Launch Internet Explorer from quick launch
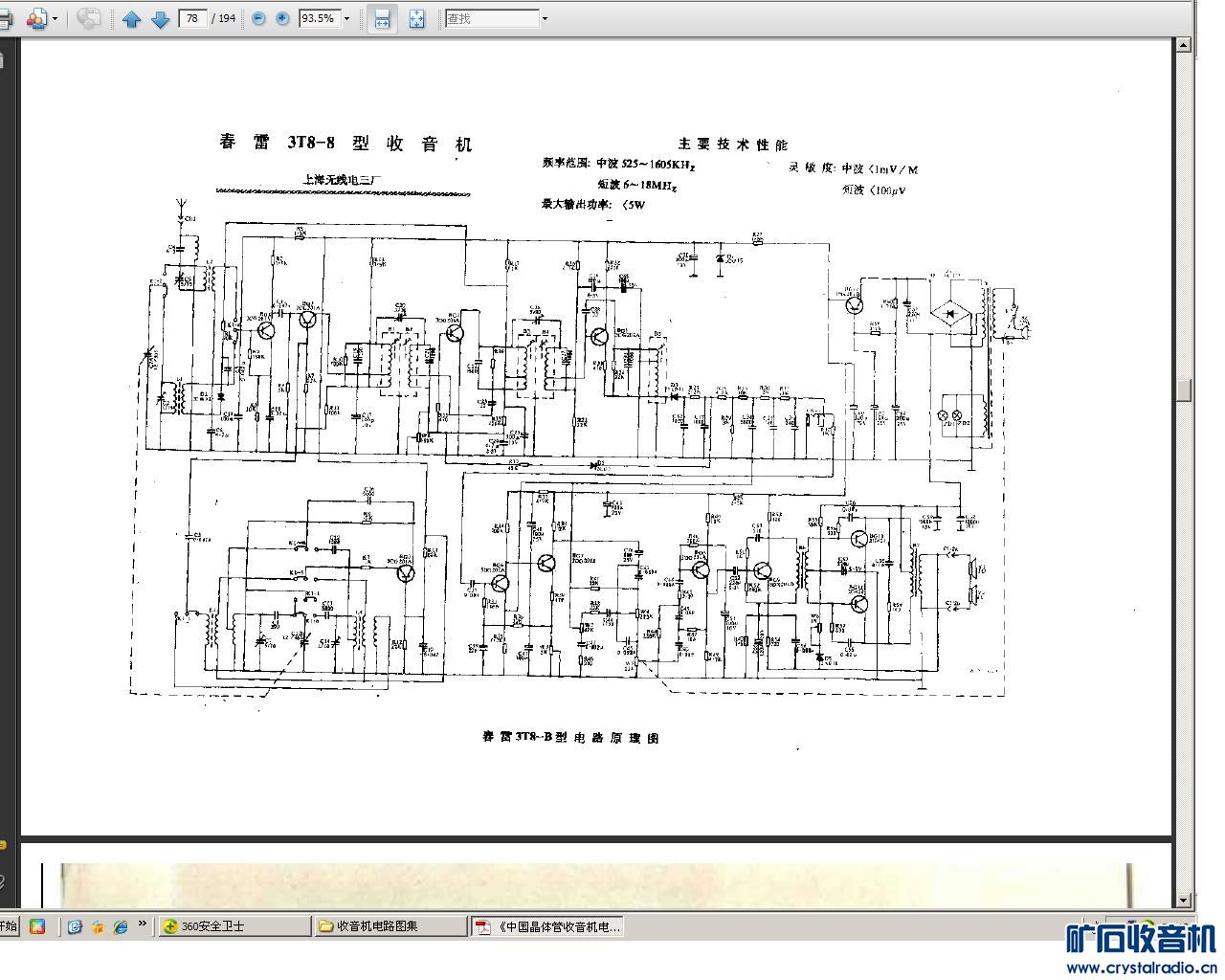 tap(121, 926)
